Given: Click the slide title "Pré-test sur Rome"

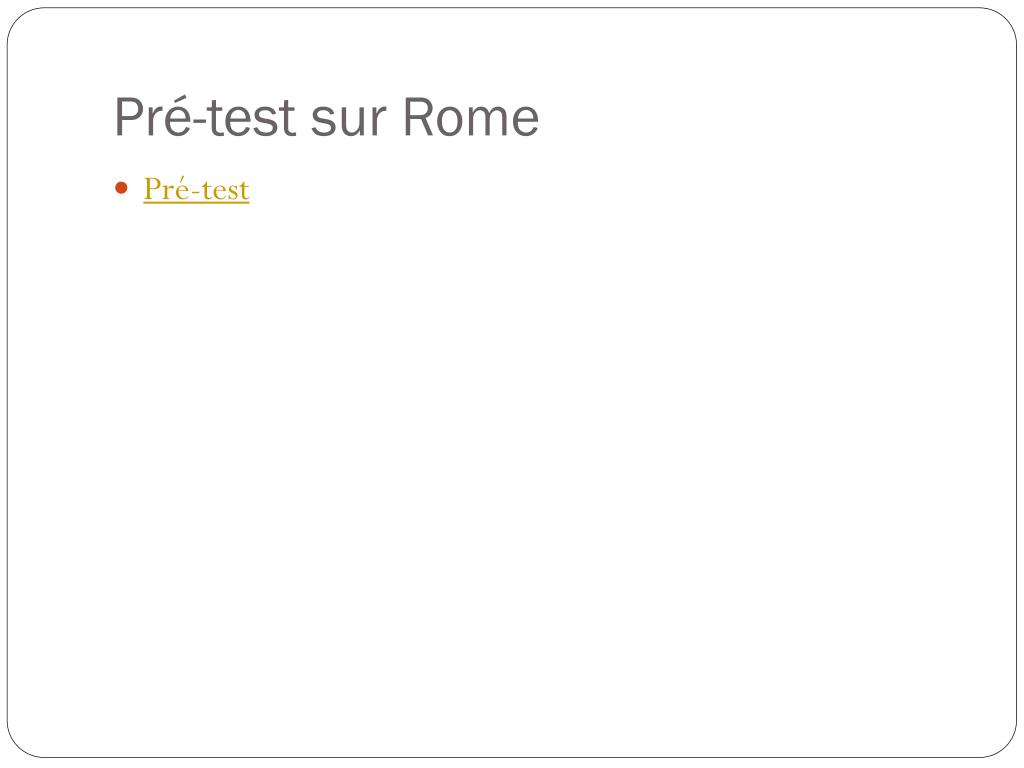Looking at the screenshot, I should click(326, 117).
